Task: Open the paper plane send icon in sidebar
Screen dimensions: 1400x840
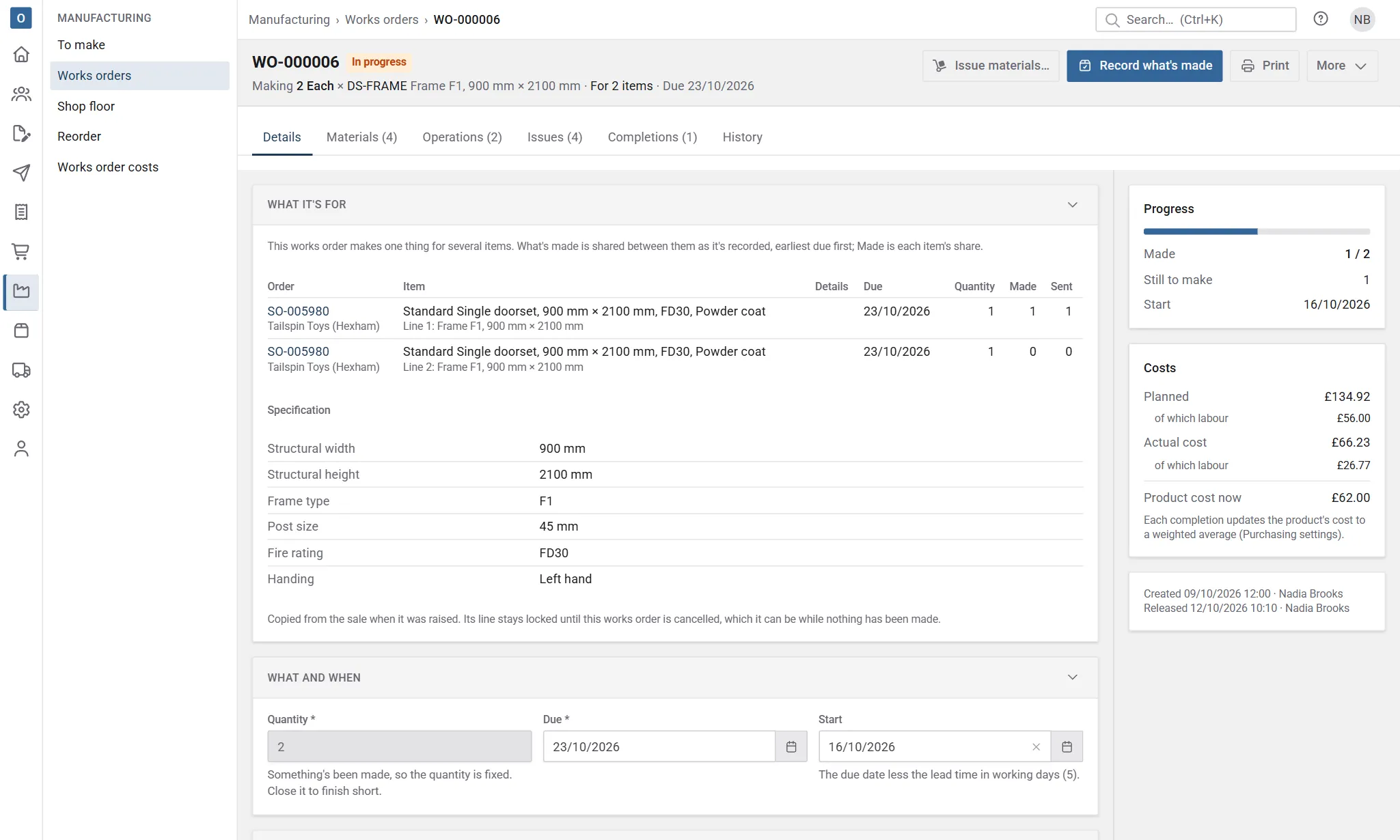Action: point(21,173)
